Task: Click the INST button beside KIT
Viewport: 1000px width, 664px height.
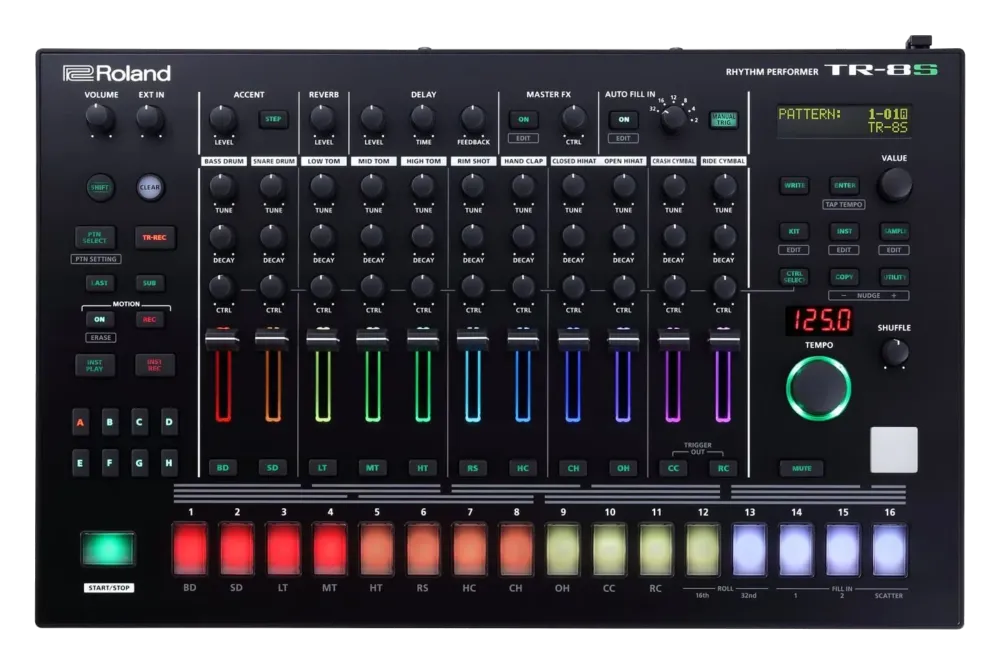Action: 844,231
